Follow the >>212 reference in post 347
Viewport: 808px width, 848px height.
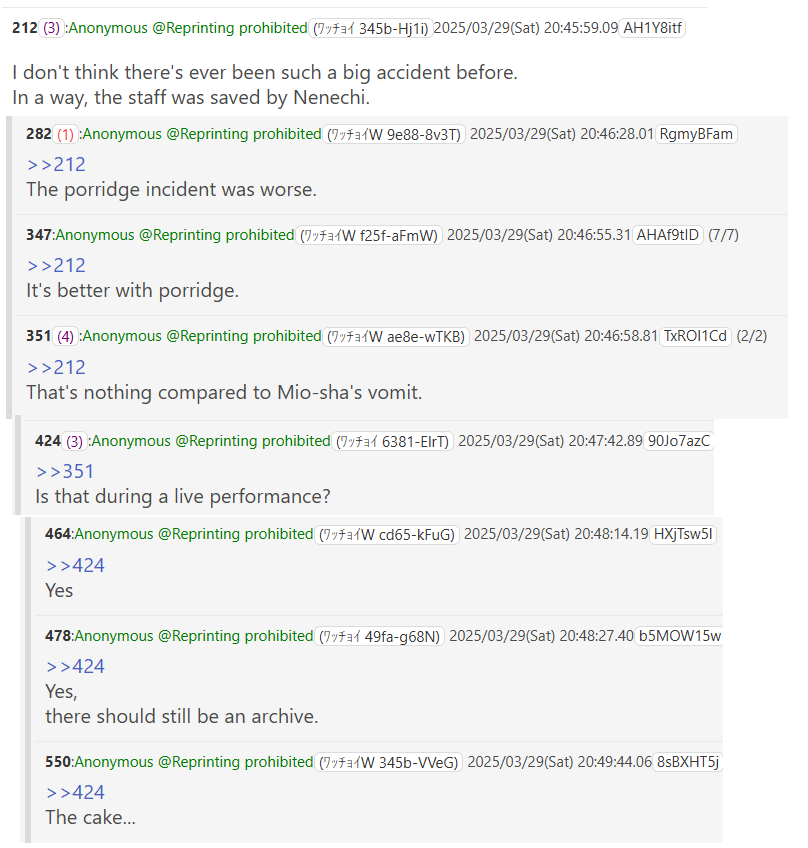click(x=56, y=266)
